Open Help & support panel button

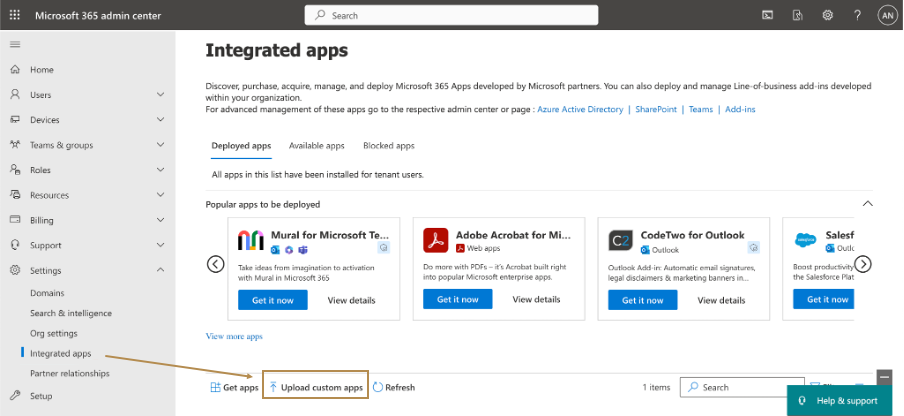click(x=838, y=400)
